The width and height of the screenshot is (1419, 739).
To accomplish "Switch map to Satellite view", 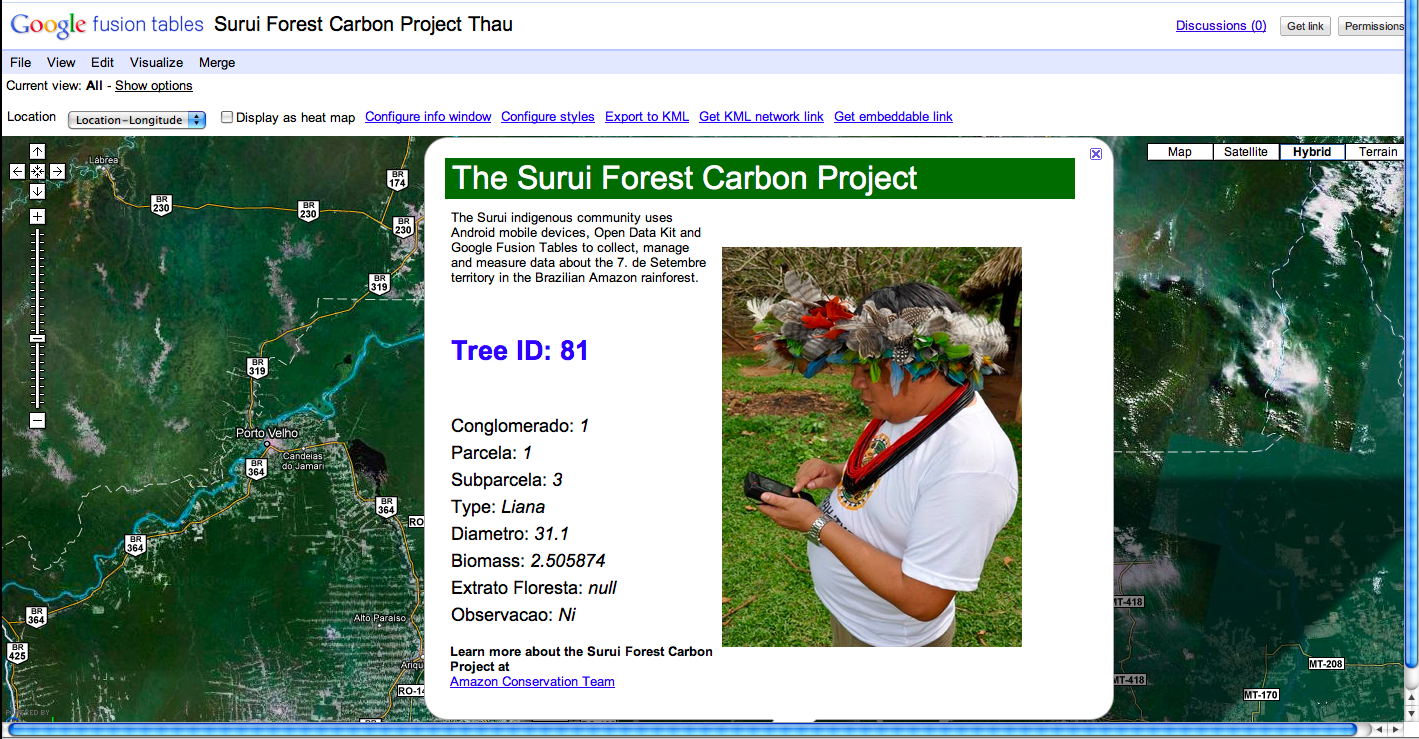I will click(x=1246, y=152).
